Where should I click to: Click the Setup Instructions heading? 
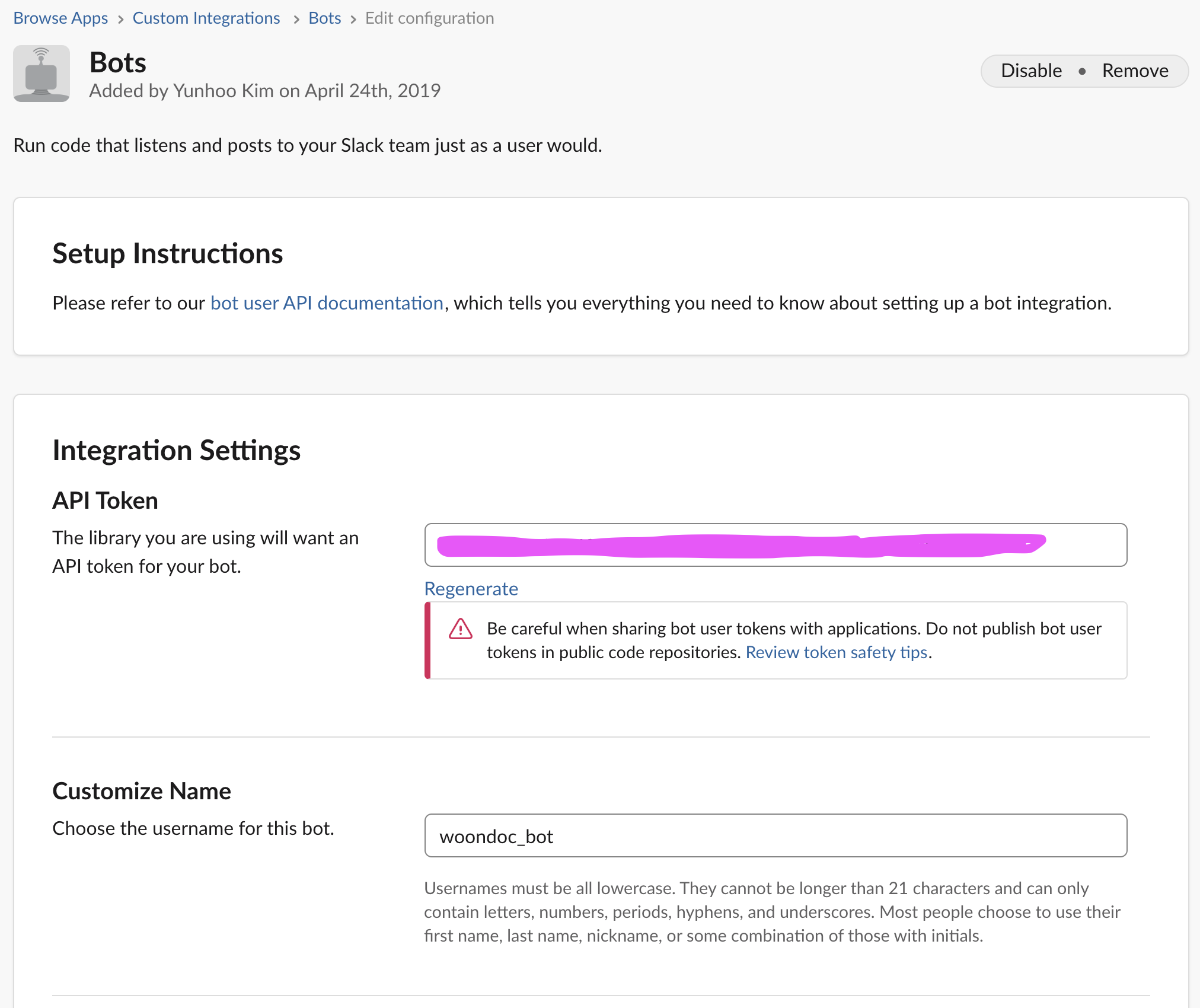click(x=167, y=253)
